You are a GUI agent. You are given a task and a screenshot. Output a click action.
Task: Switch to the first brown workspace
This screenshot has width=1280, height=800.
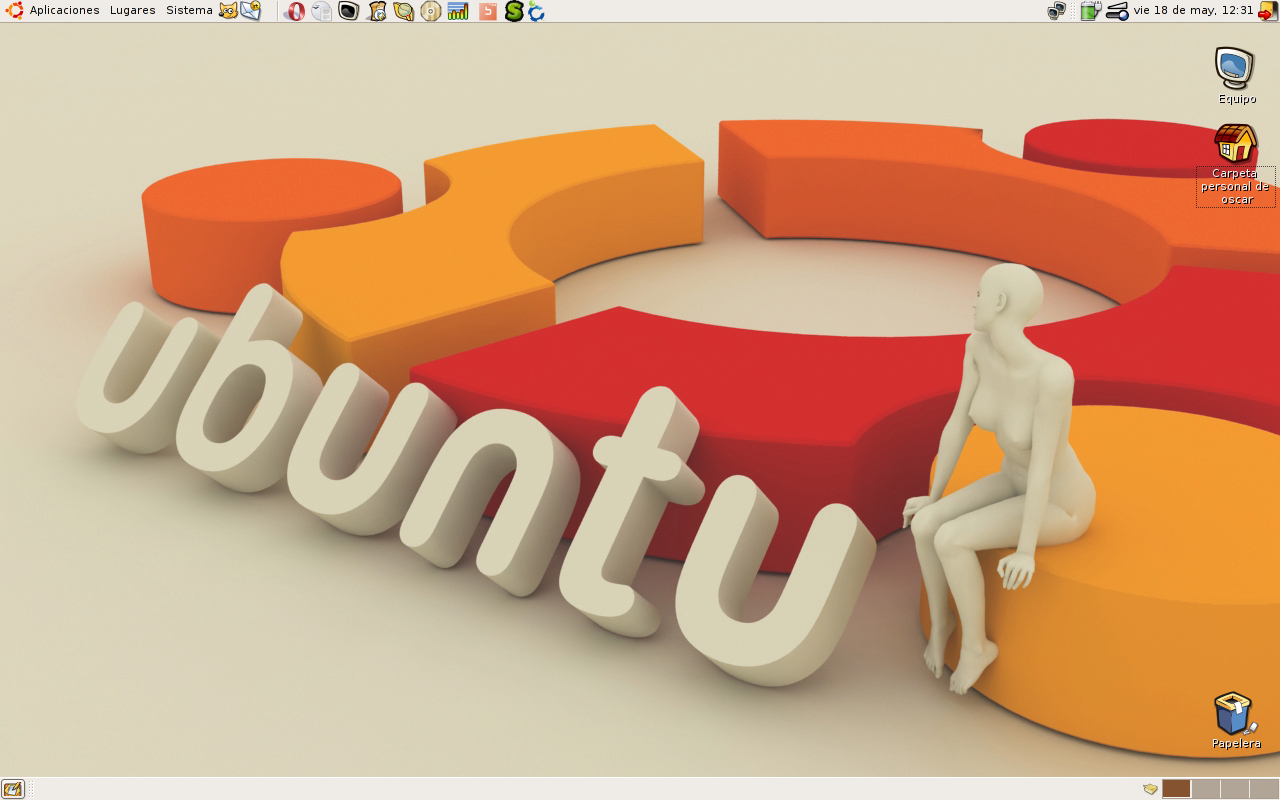coord(1176,789)
